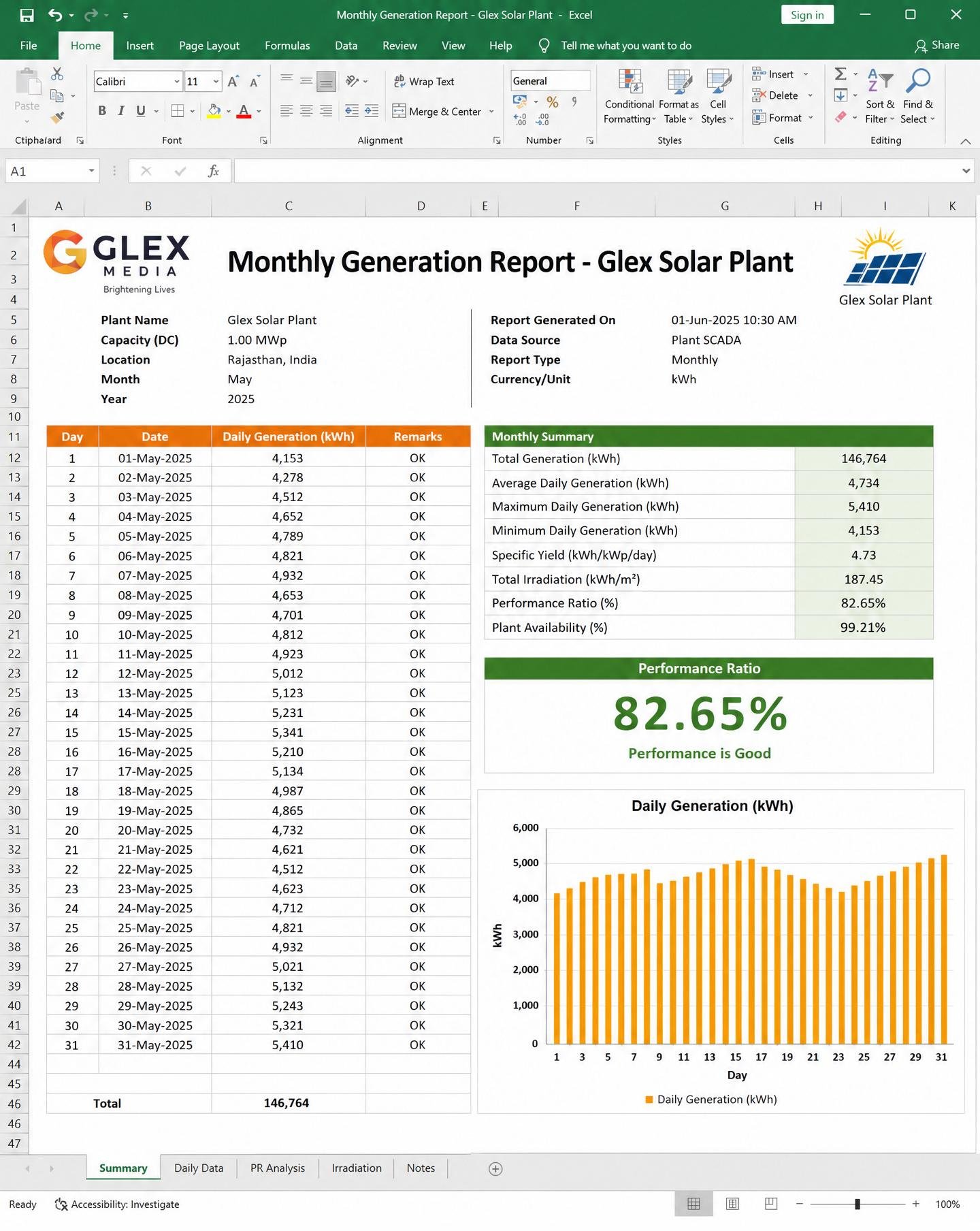Open Cell Styles dropdown
The image size is (980, 1231).
[x=718, y=97]
